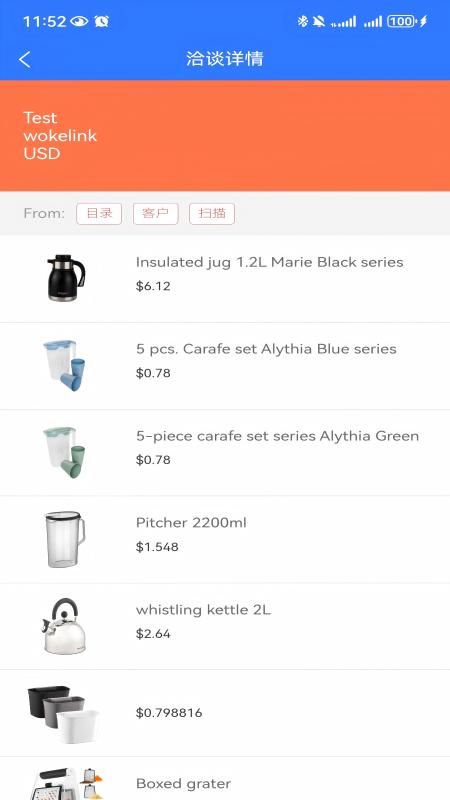
Task: Select the 客户 filter tag
Action: 156,214
